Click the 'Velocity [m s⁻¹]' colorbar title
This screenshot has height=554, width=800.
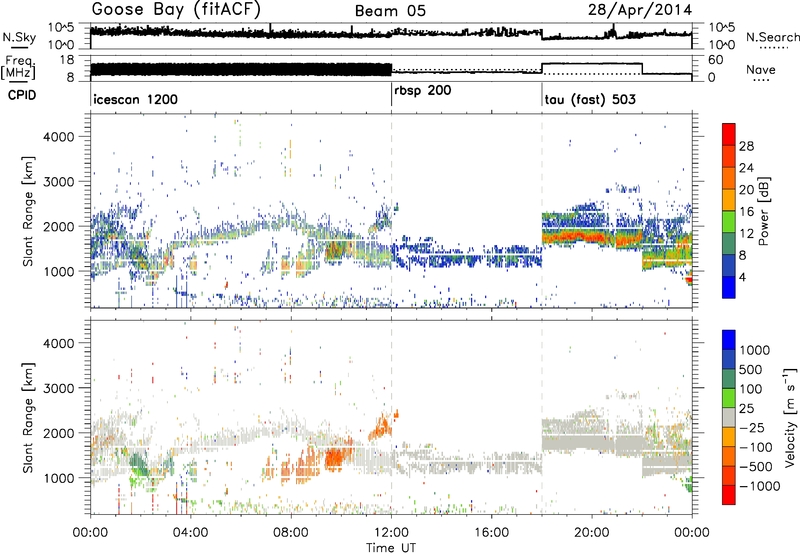(789, 417)
